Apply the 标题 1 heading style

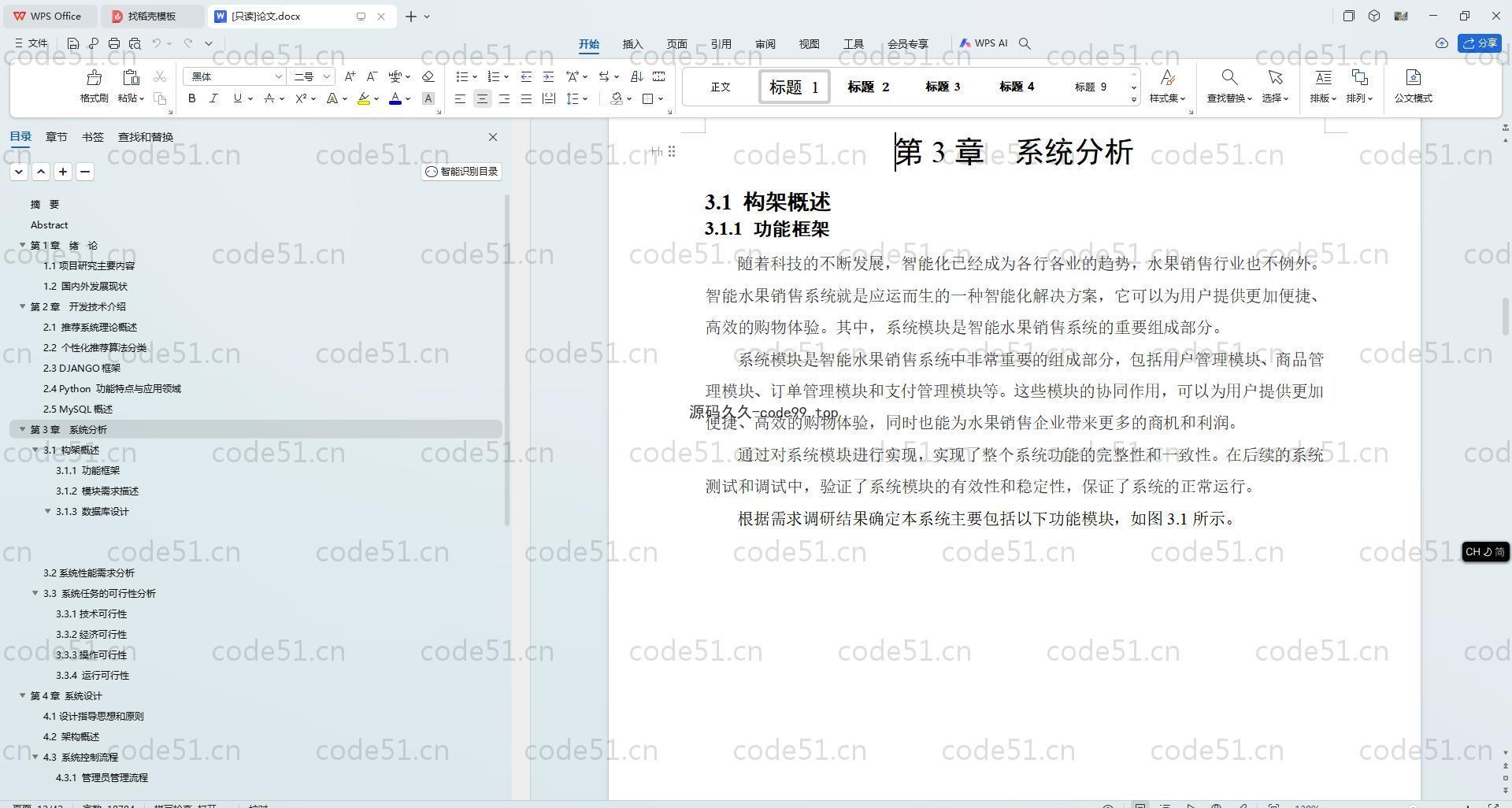point(794,87)
